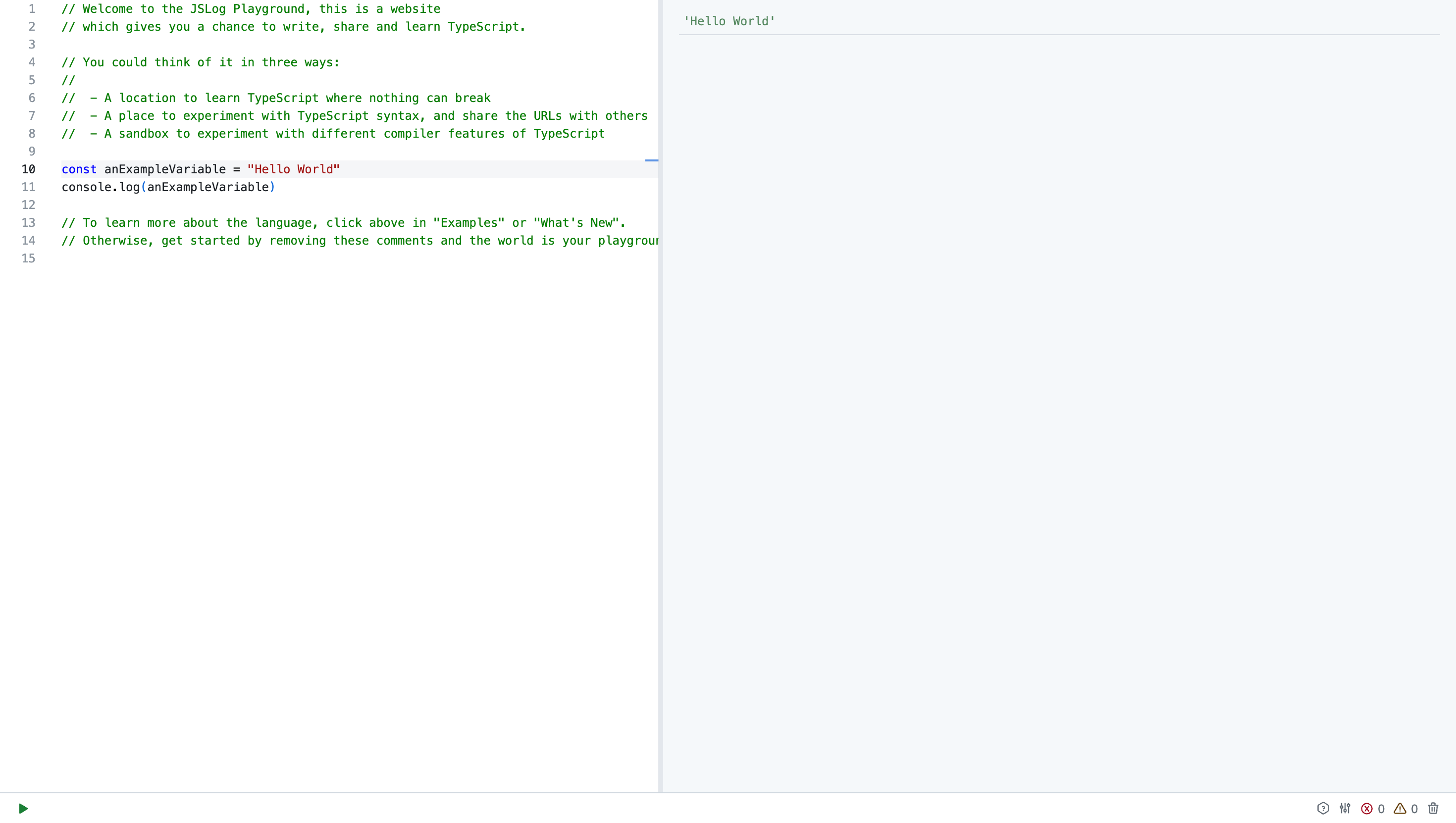
Task: Place cursor on the const keyword
Action: tap(79, 169)
